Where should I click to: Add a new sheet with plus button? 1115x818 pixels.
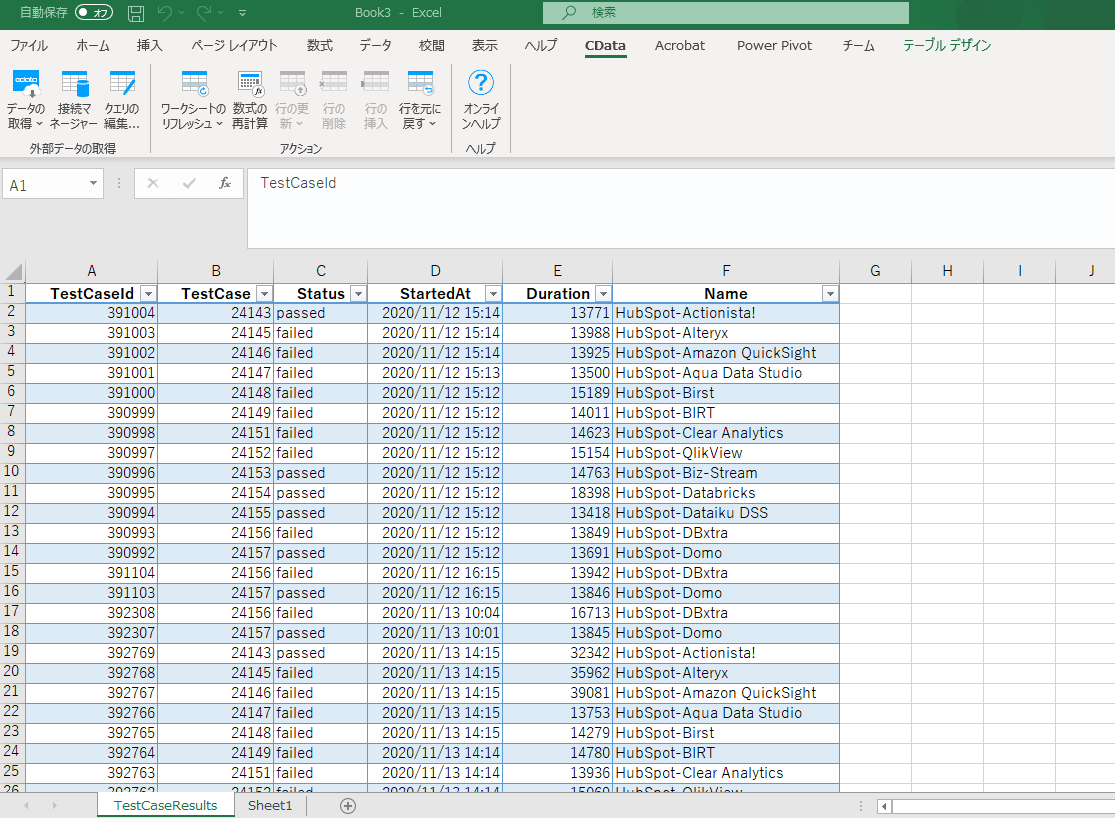coord(348,805)
